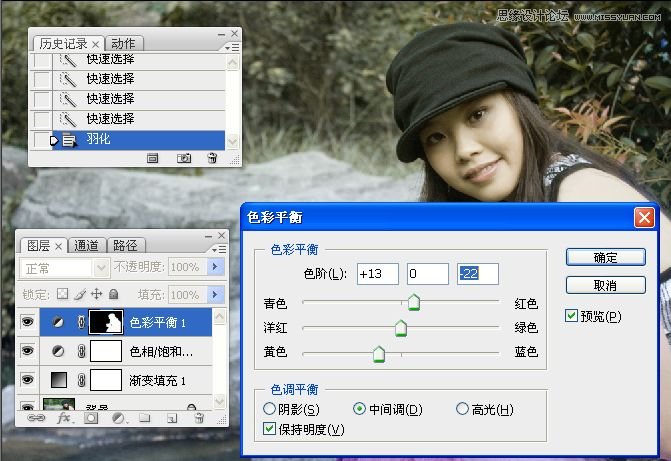This screenshot has width=671, height=461.
Task: Lock position move icon
Action: [97, 294]
